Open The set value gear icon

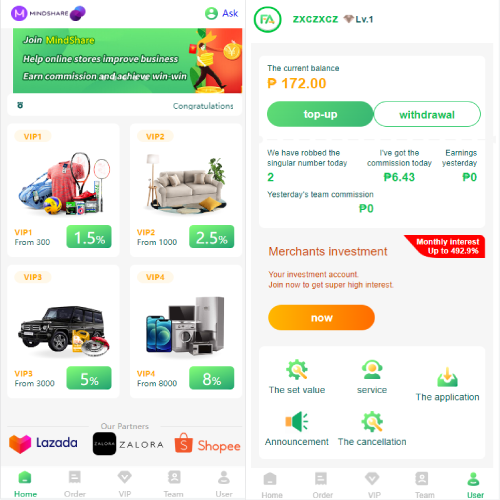click(297, 369)
